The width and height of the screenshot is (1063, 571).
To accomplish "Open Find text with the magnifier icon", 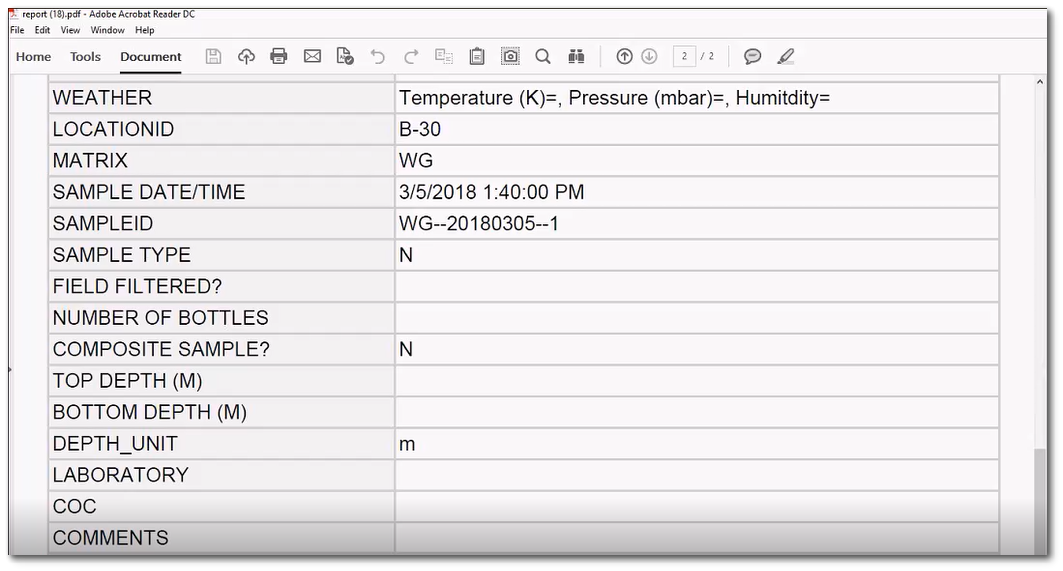I will (543, 57).
